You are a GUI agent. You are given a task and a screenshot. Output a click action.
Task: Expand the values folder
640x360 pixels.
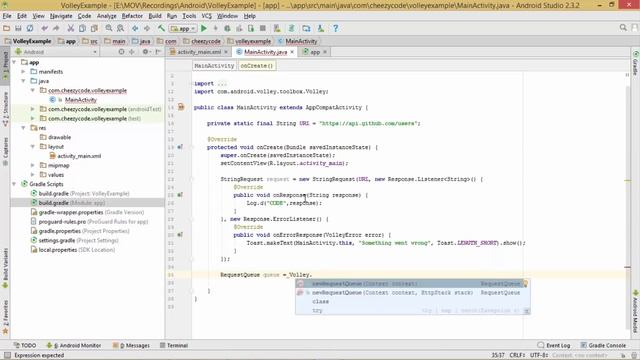33,175
